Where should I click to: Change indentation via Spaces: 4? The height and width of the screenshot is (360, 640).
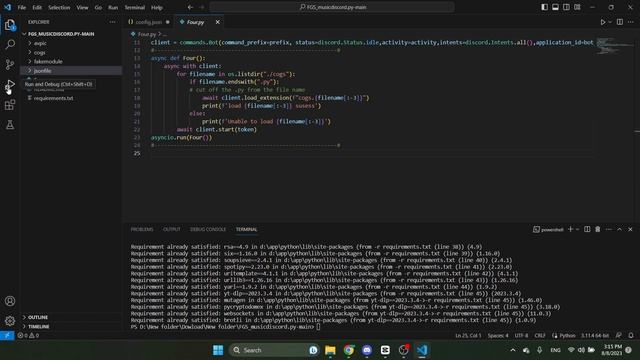point(498,336)
